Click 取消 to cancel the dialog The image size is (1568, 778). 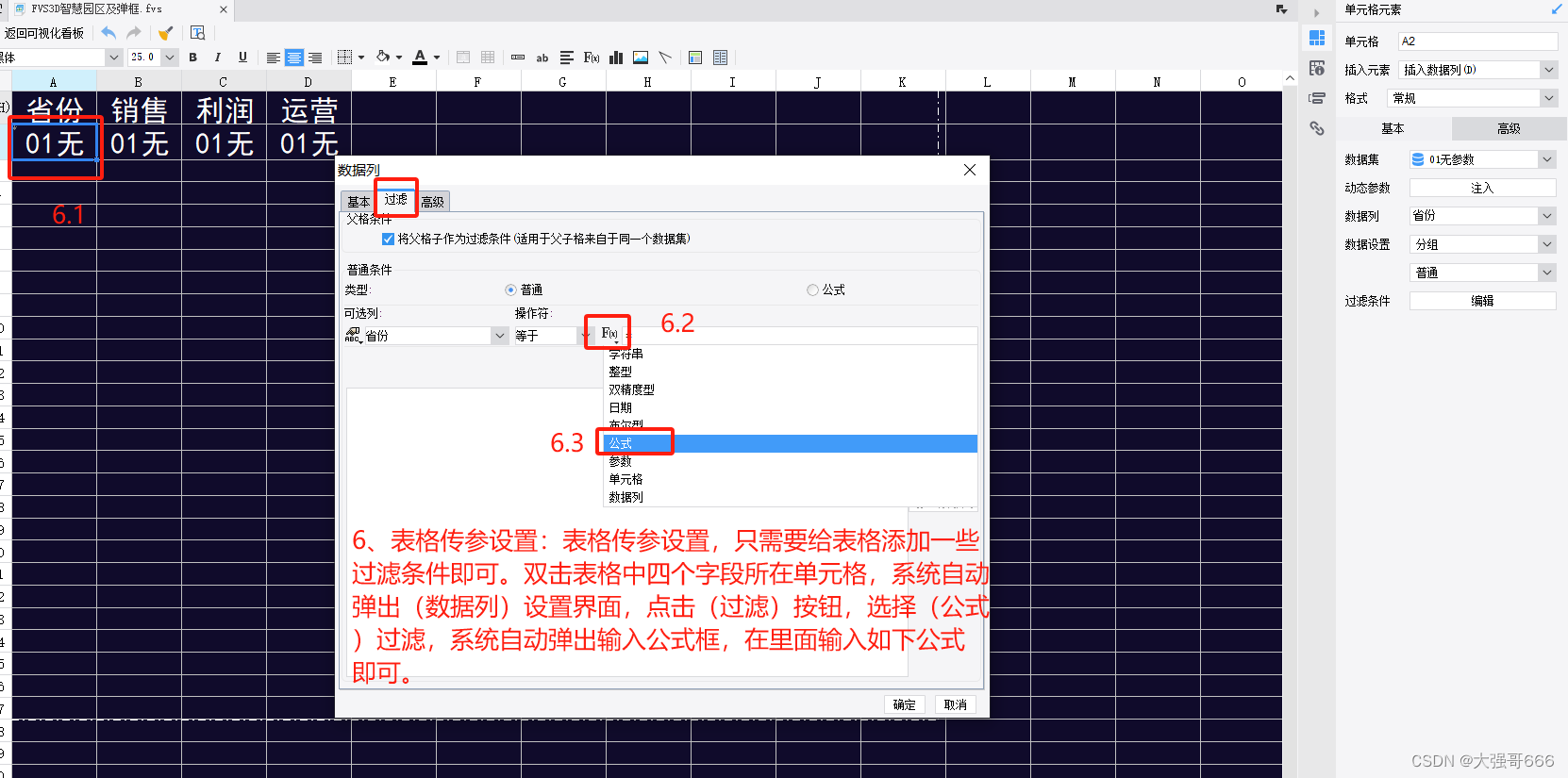tap(956, 704)
